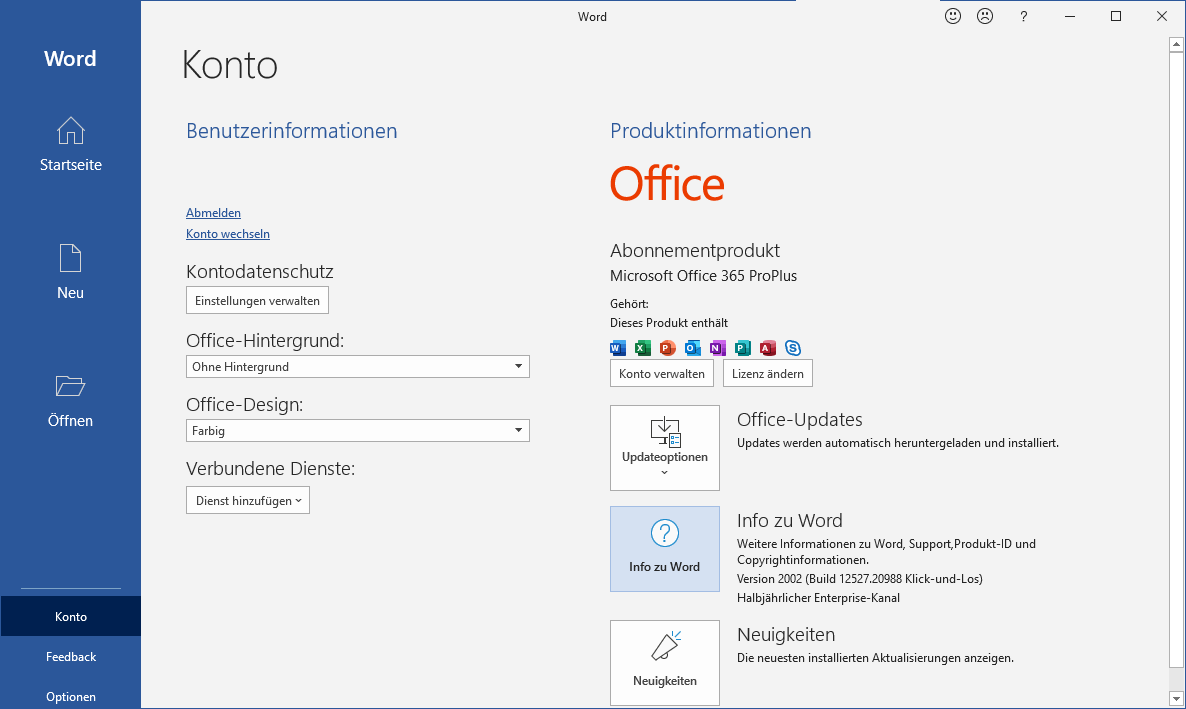
Task: Click the Konto wechseln link
Action: pos(228,234)
